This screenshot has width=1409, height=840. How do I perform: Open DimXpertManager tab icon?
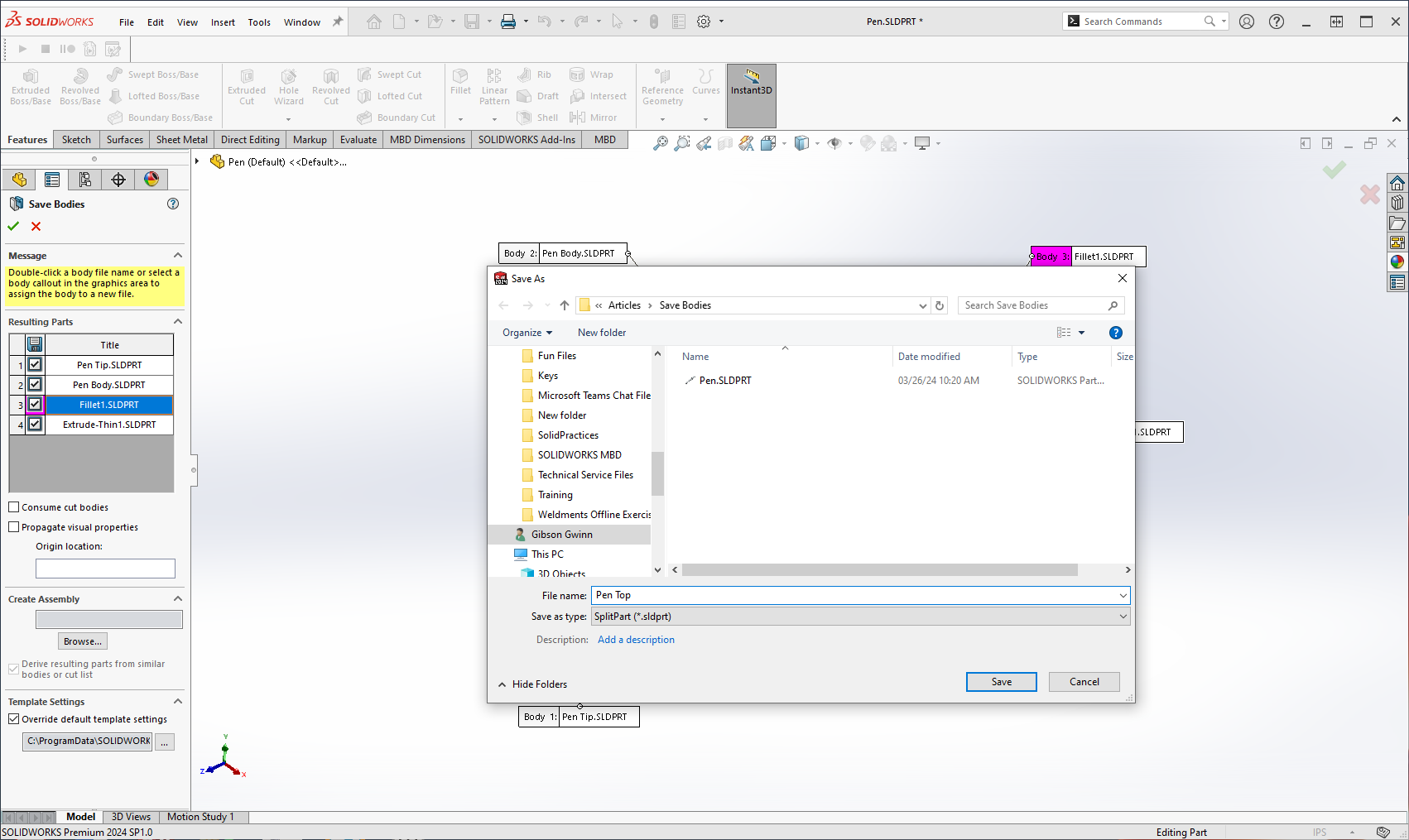point(118,180)
